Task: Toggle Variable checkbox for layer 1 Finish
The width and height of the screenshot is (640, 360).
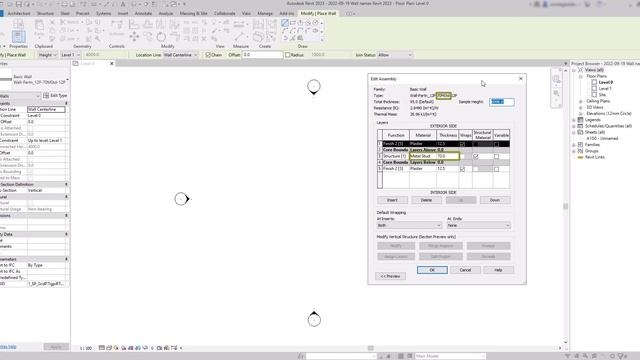Action: point(496,144)
